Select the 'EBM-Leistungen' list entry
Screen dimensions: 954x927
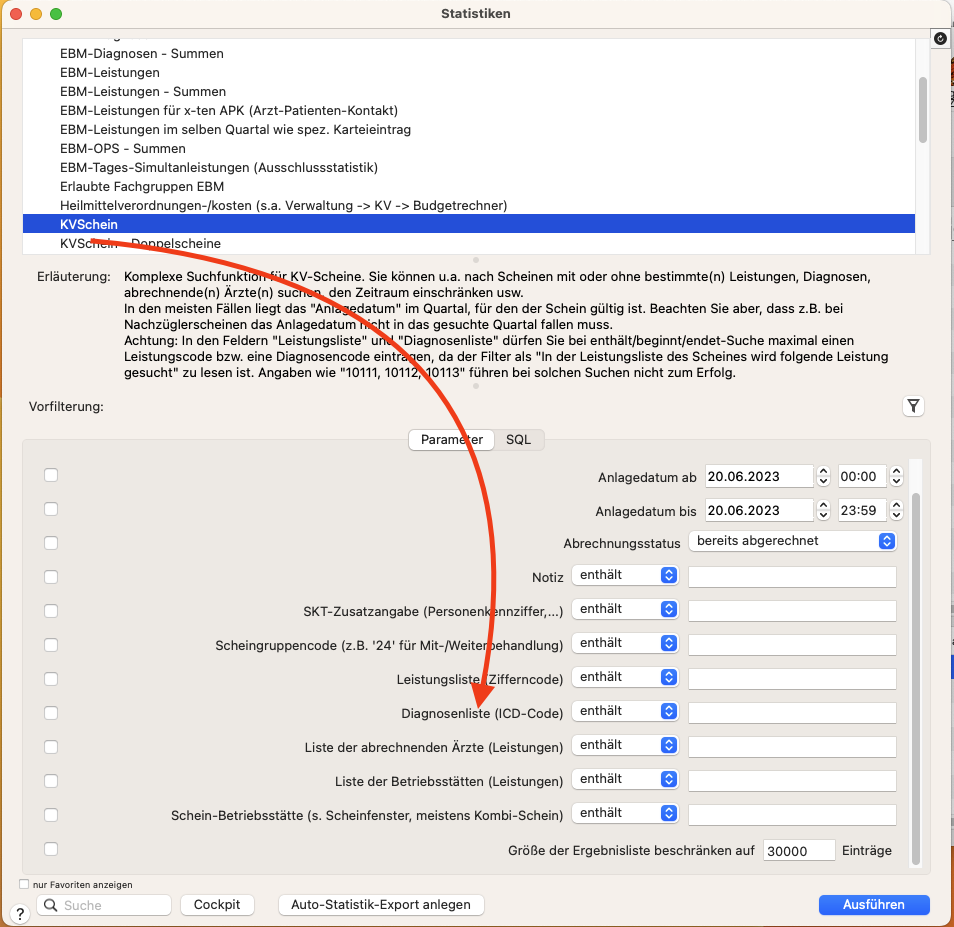tap(468, 72)
